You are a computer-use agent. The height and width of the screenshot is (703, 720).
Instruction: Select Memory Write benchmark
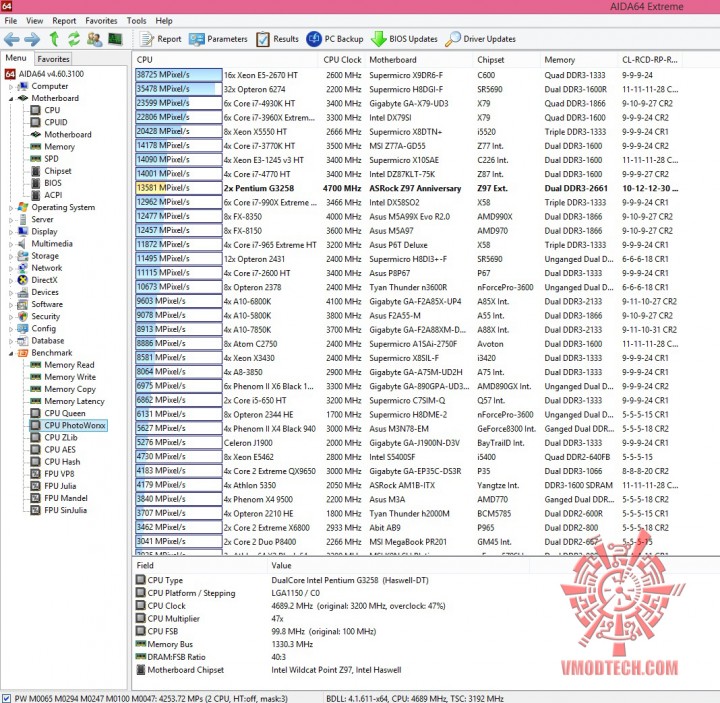coord(63,377)
